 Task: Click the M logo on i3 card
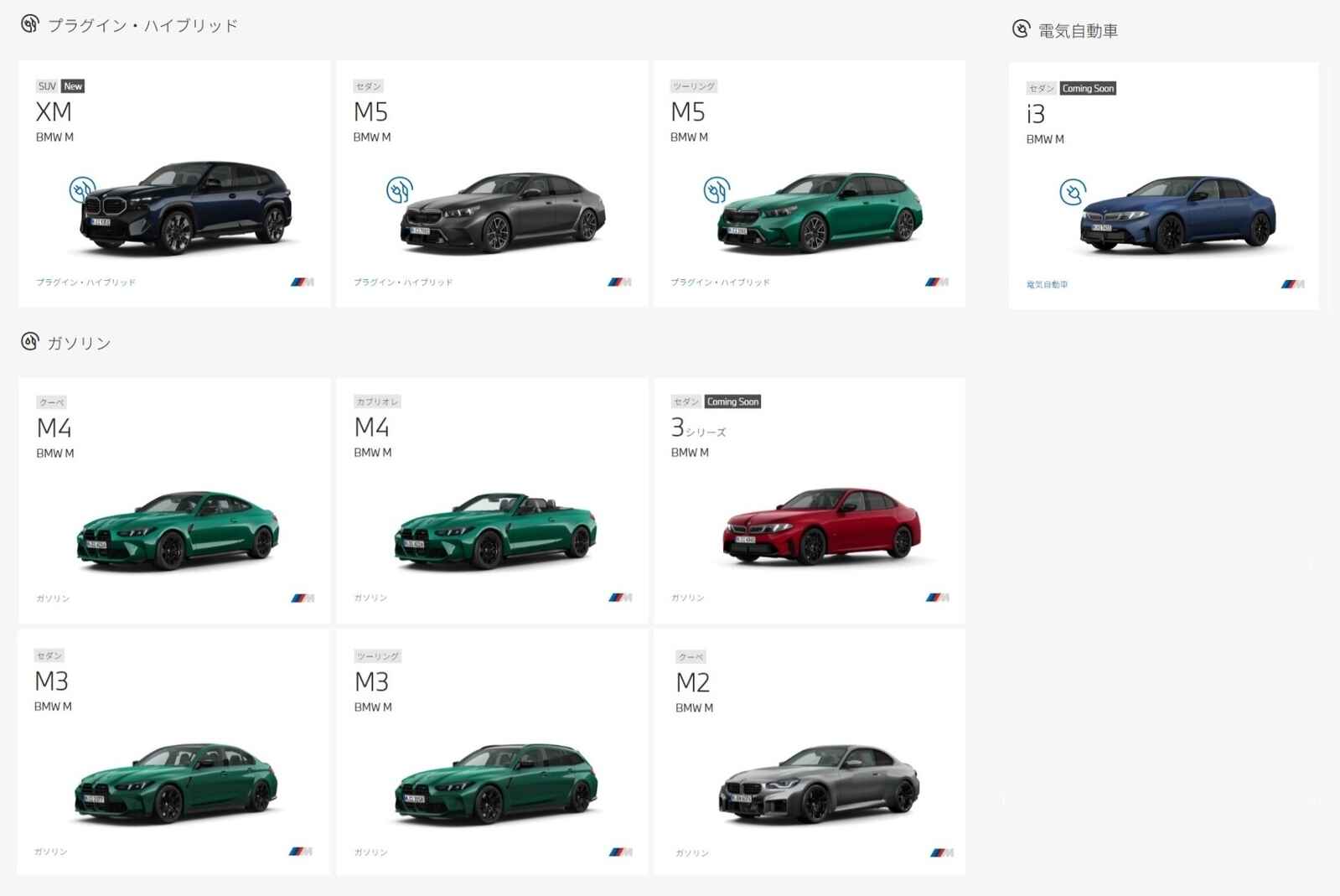coord(1293,284)
